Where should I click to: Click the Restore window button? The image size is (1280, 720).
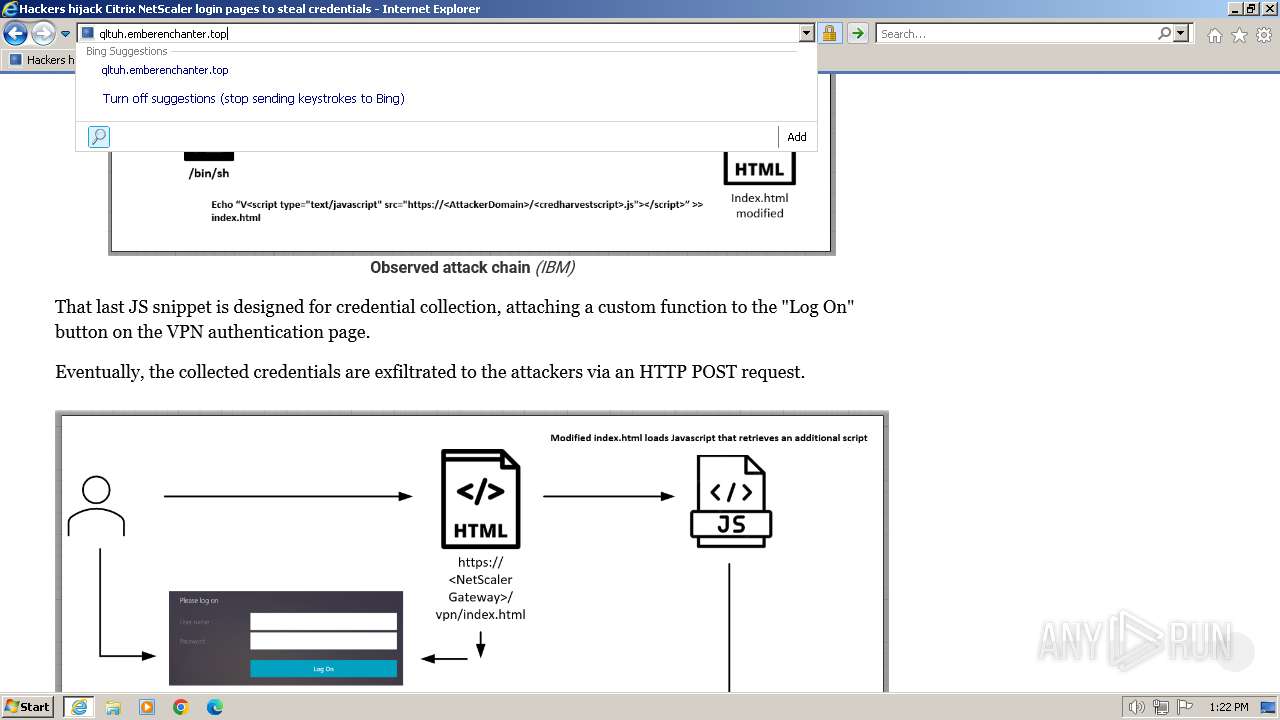(1251, 8)
